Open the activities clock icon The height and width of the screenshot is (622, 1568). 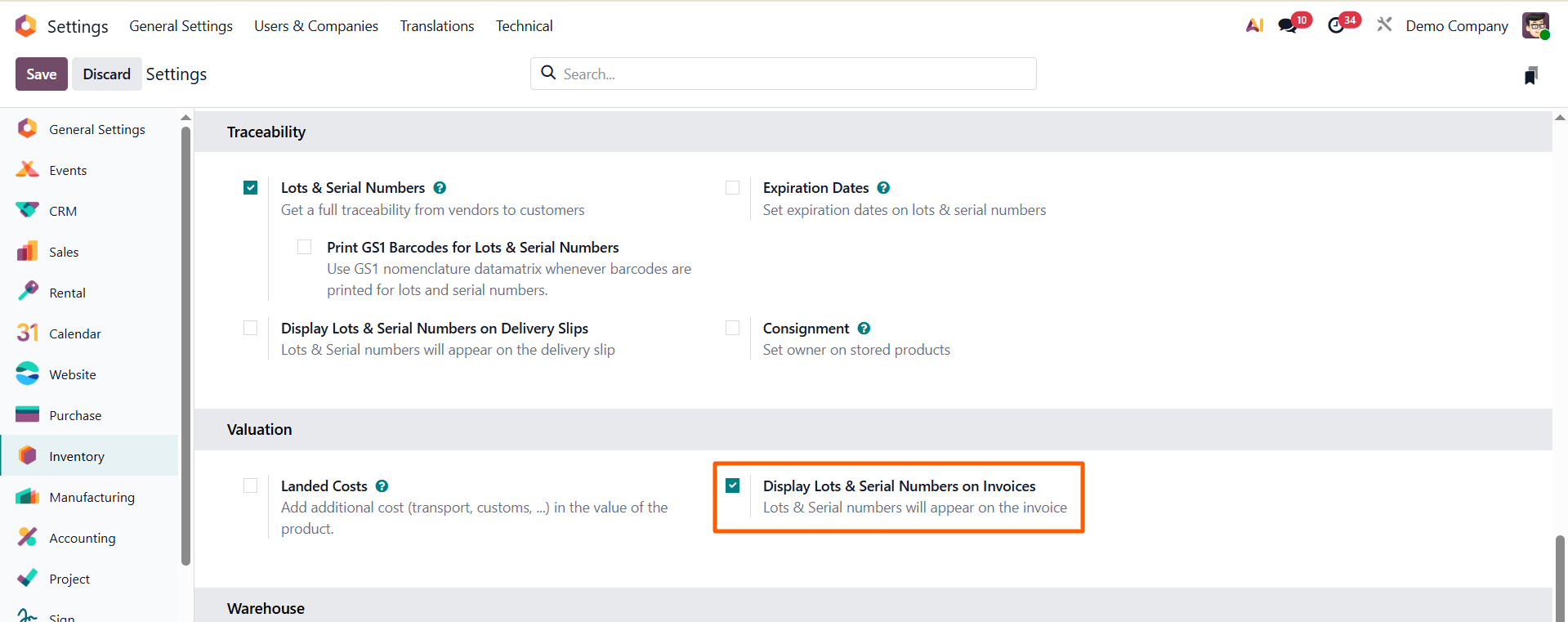1337,25
